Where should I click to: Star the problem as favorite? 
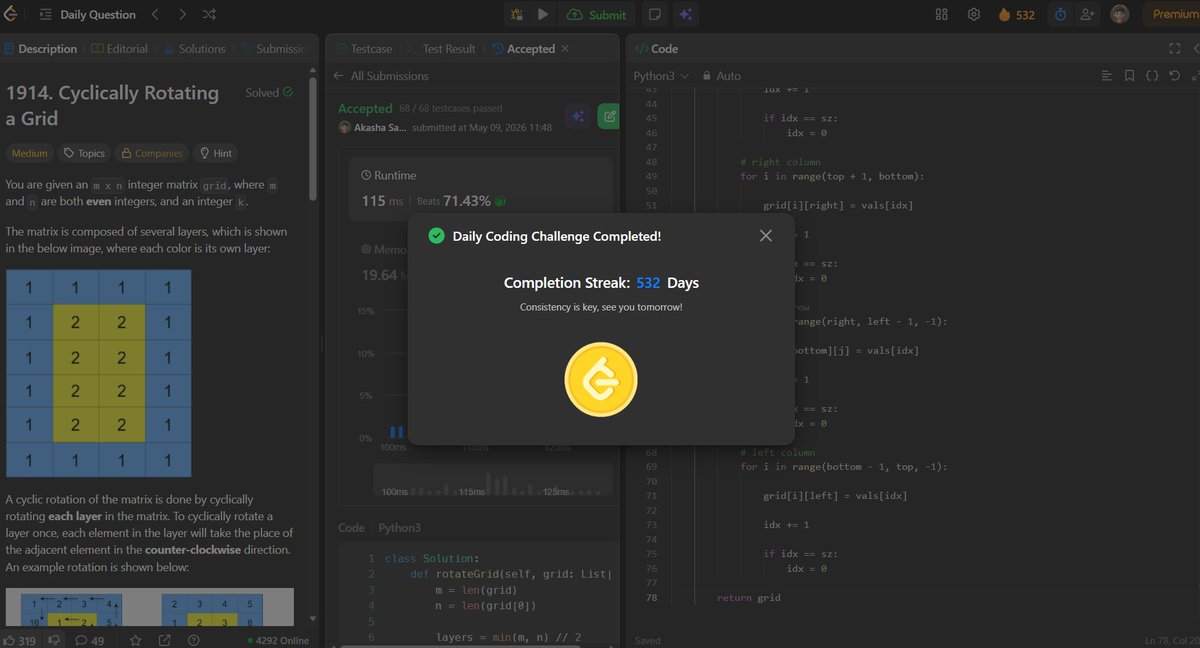135,640
